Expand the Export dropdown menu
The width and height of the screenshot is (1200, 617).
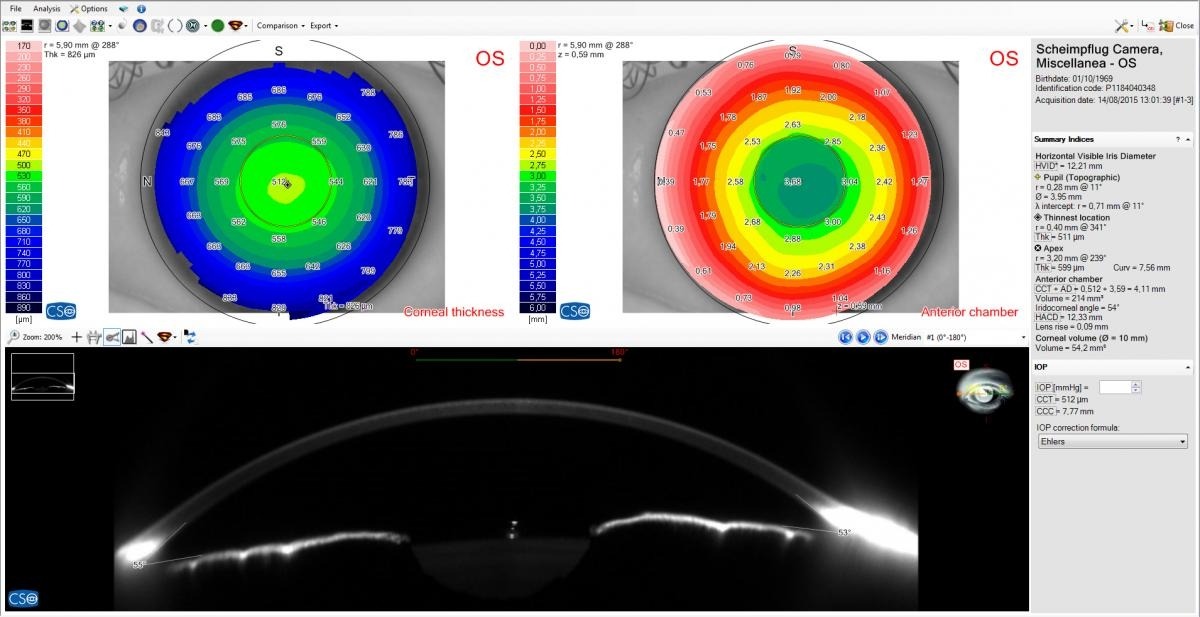tap(324, 25)
